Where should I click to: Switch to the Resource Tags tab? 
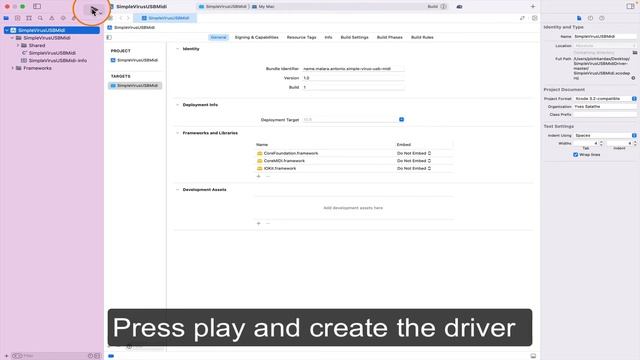tap(301, 37)
